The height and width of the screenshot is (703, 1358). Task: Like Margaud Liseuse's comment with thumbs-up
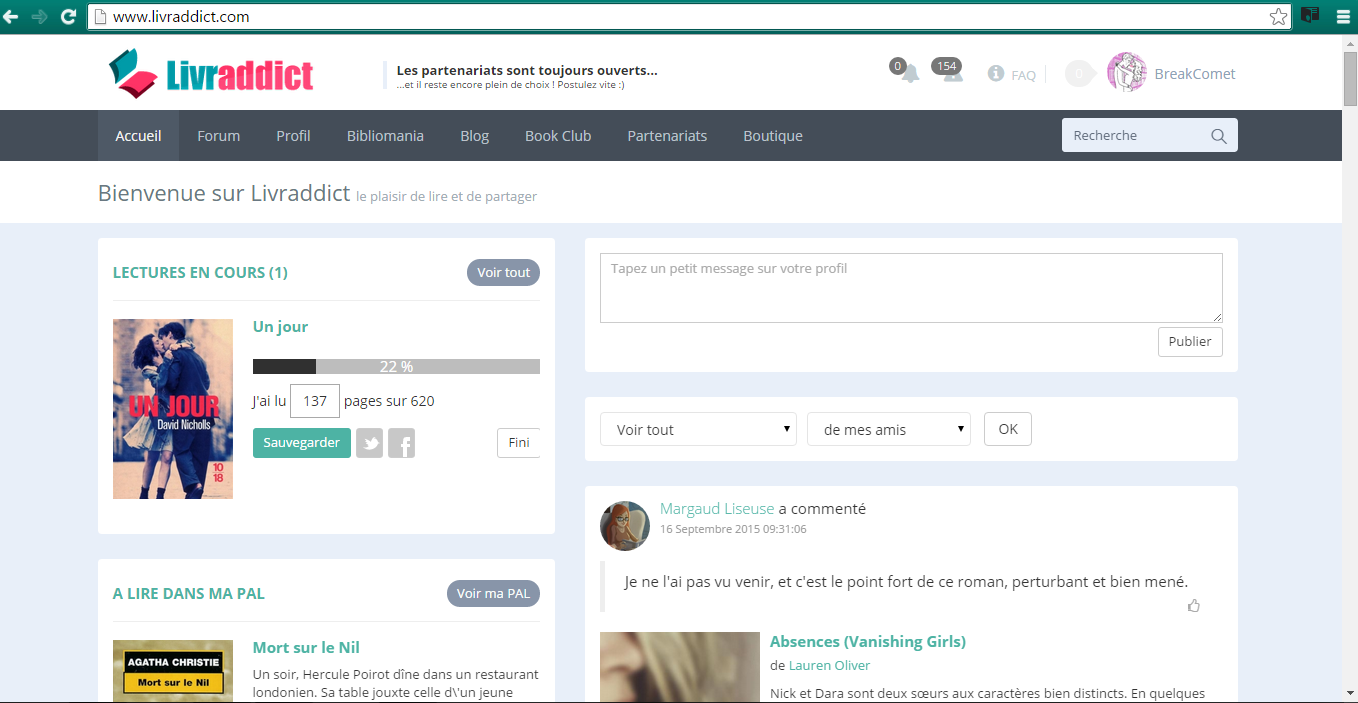[1194, 605]
